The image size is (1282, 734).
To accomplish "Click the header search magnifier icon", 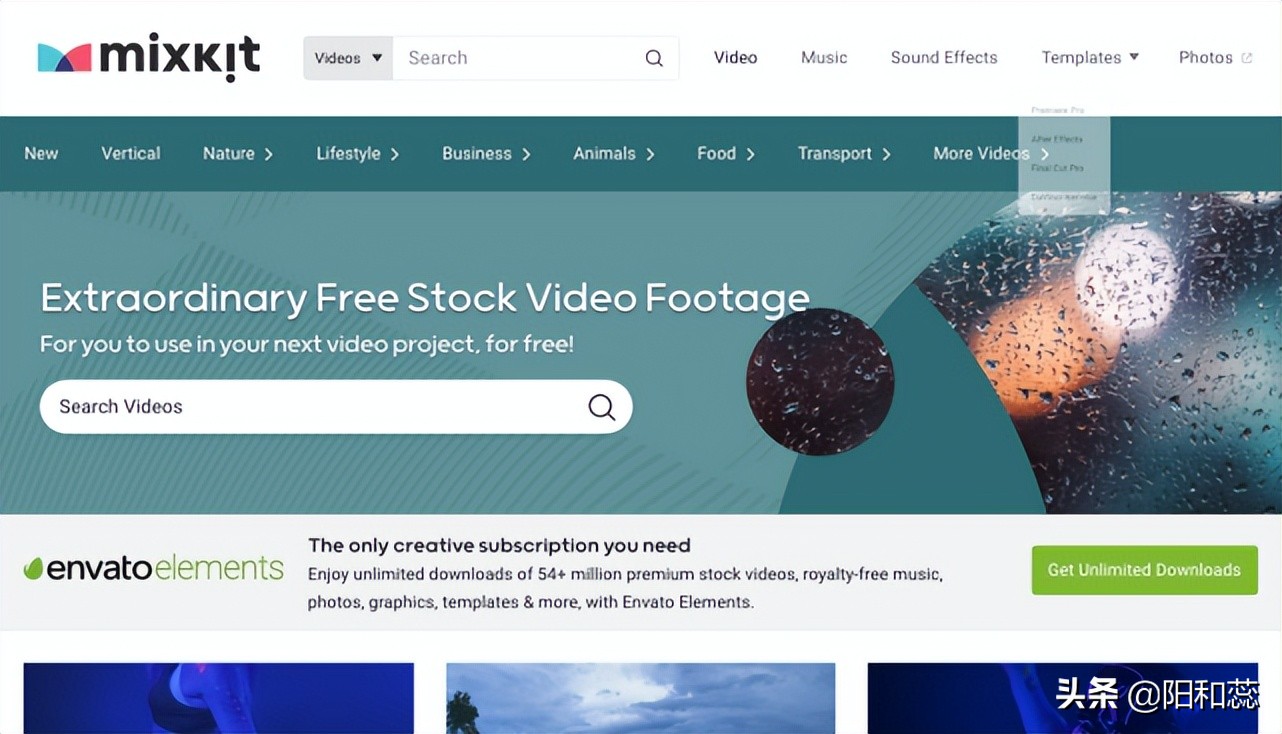I will click(x=654, y=58).
